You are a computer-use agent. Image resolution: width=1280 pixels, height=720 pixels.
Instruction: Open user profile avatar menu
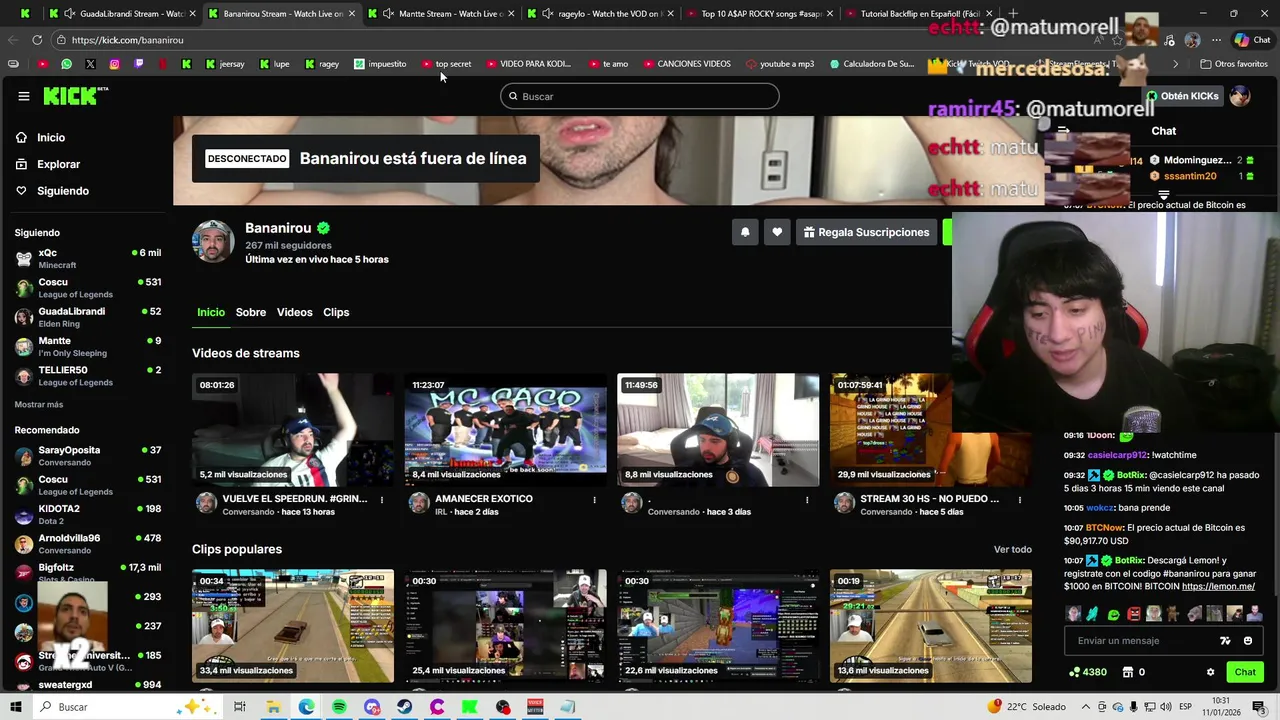click(x=1240, y=96)
